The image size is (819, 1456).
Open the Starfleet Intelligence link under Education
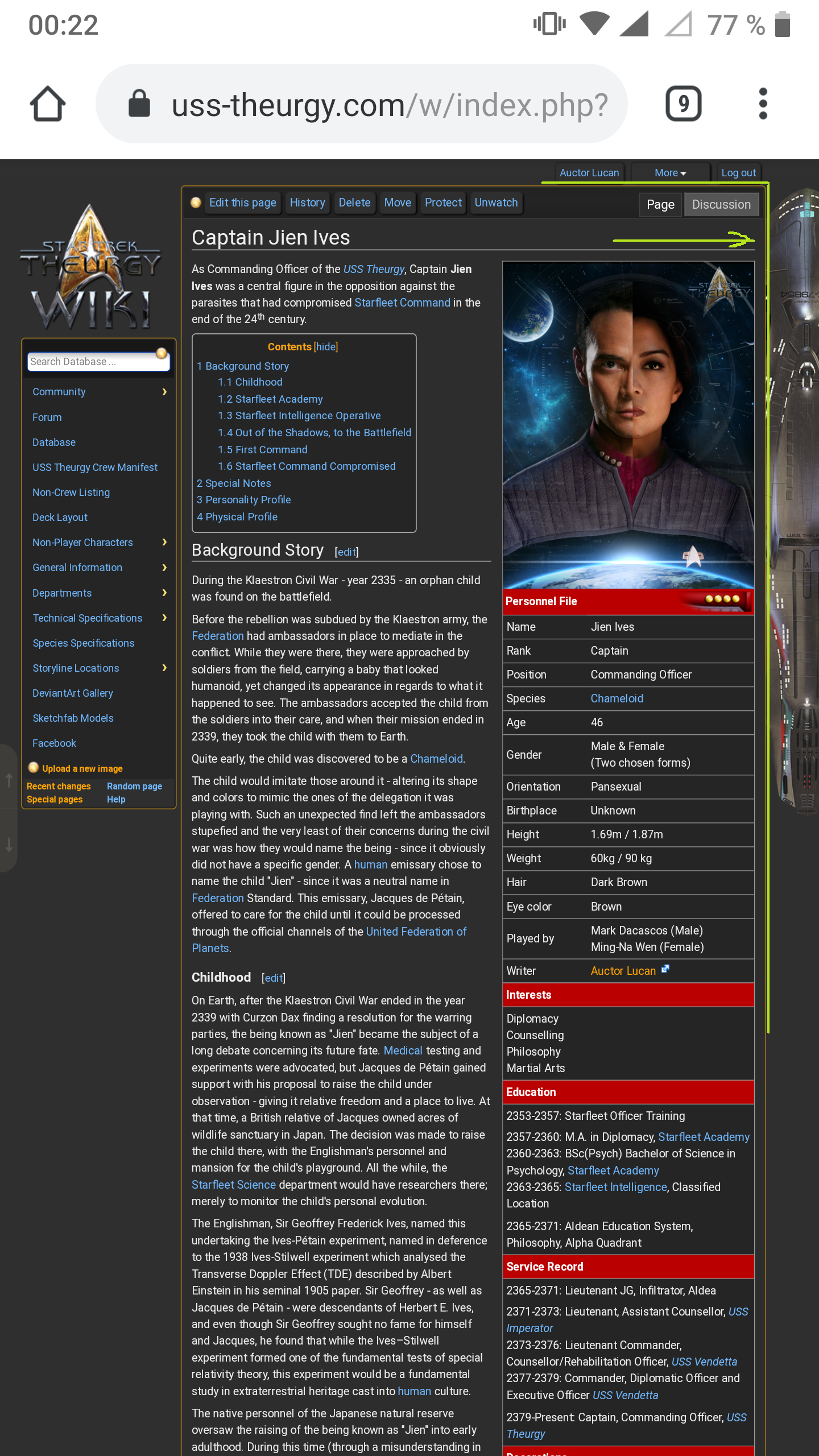615,1187
